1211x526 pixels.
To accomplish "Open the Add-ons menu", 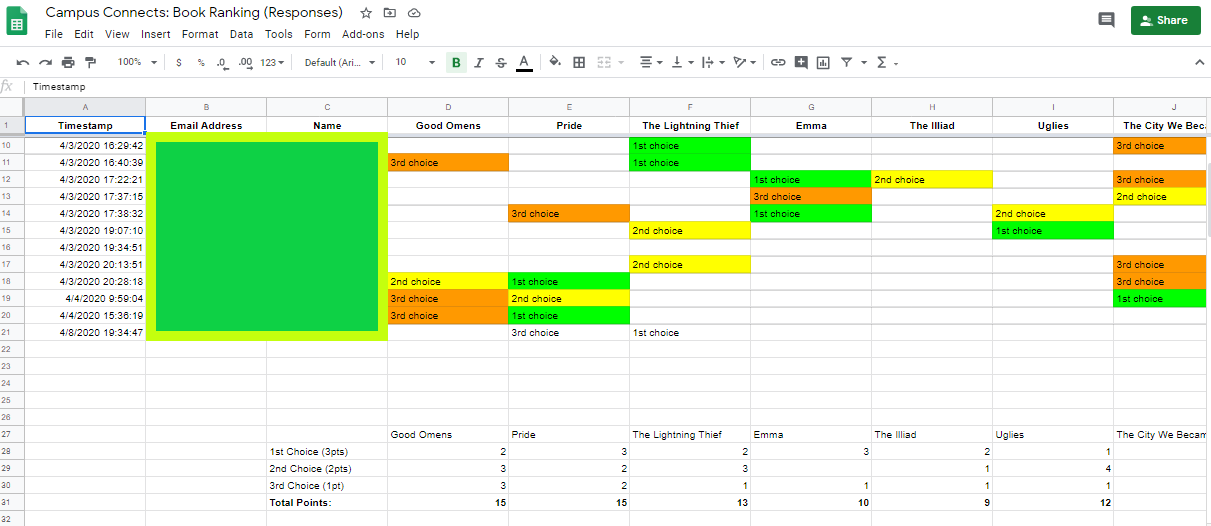I will pyautogui.click(x=363, y=34).
